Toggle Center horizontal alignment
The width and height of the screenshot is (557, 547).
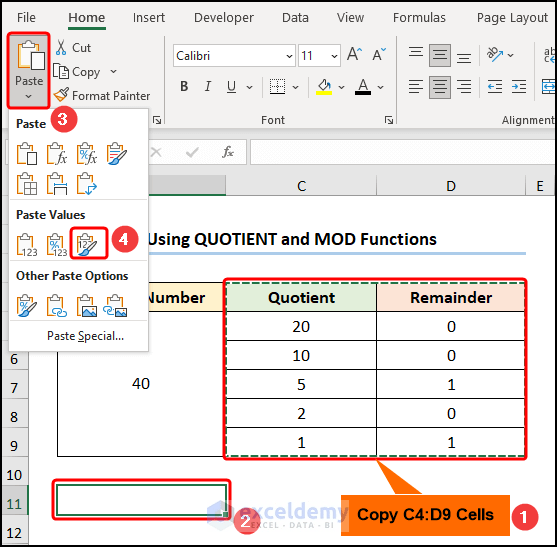coord(440,87)
